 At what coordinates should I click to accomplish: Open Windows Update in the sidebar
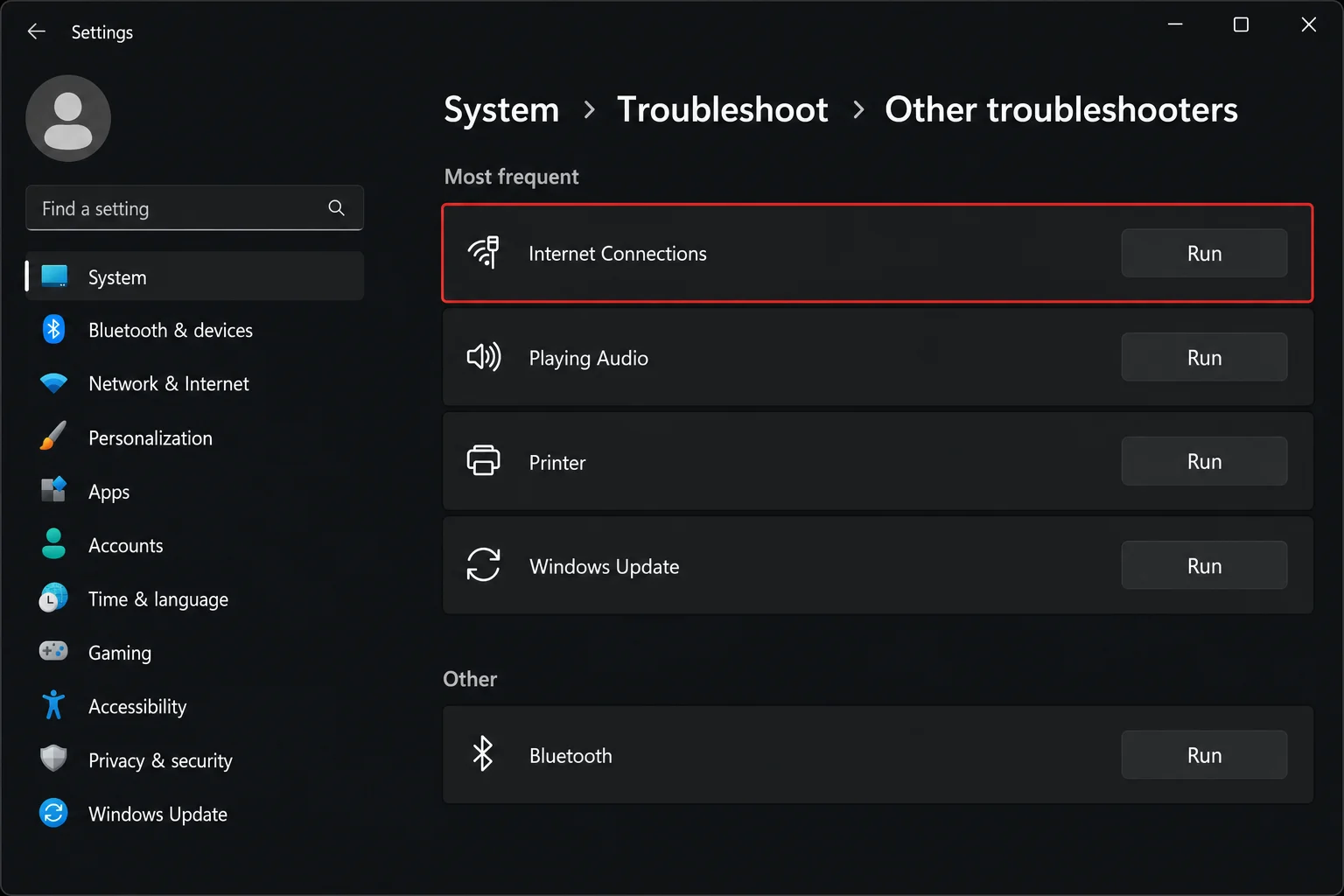tap(194, 814)
